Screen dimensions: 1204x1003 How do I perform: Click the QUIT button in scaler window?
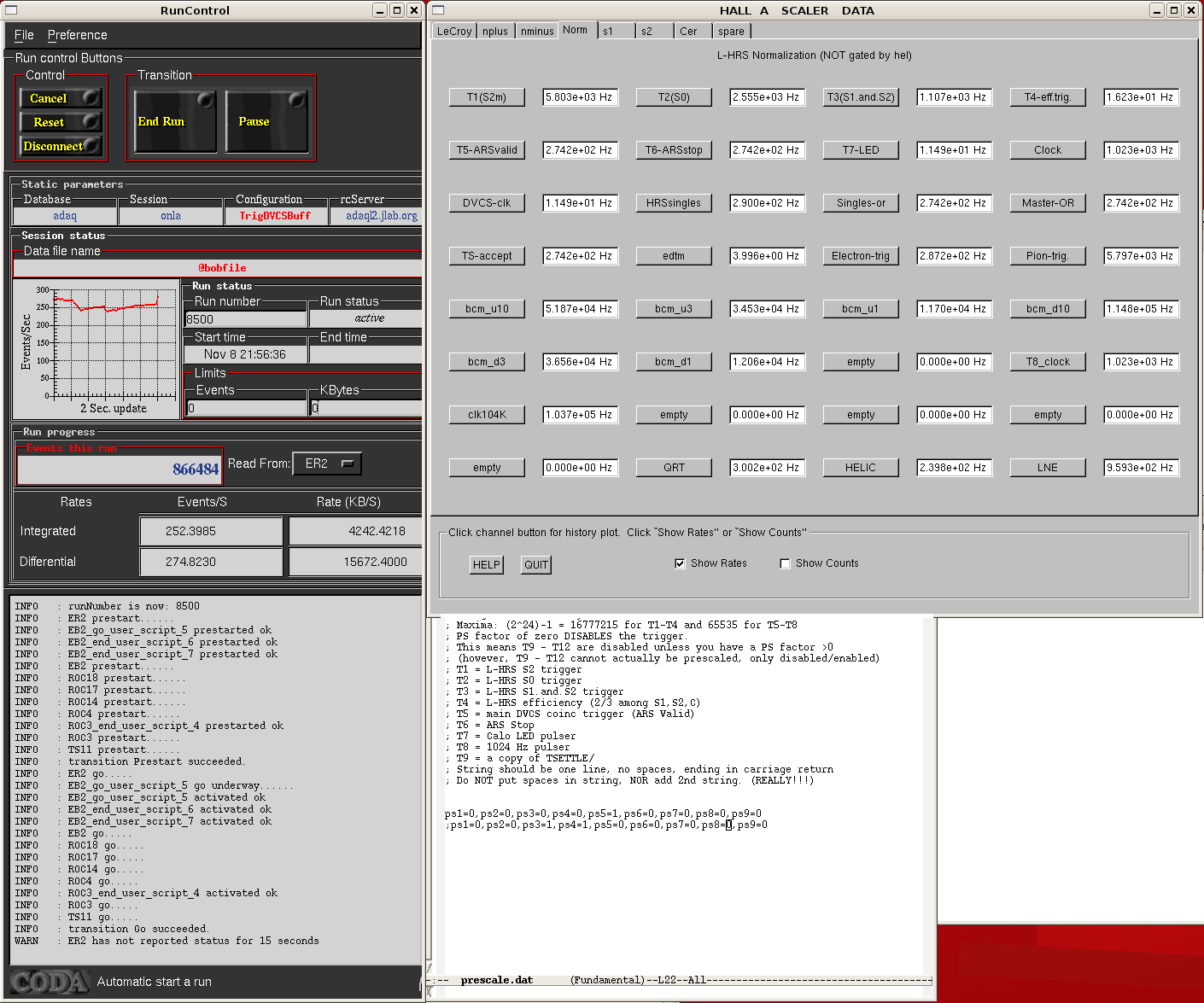[536, 564]
